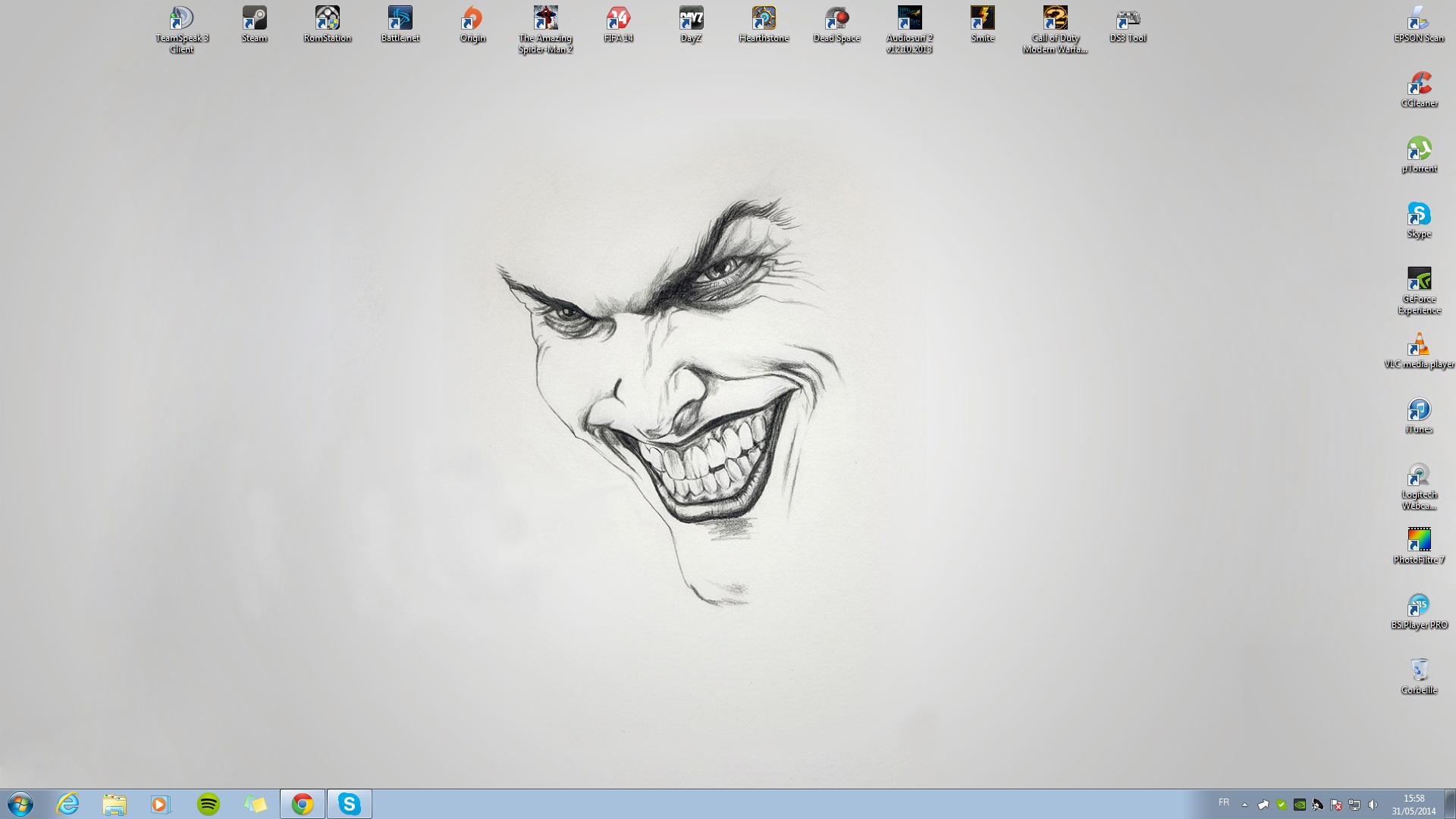Select the FIFA 14 desktop icon
Screen dimensions: 1456x819
point(618,24)
